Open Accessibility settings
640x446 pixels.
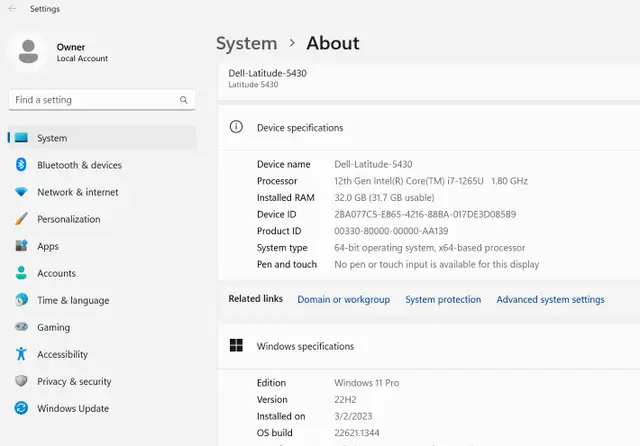pyautogui.click(x=102, y=354)
